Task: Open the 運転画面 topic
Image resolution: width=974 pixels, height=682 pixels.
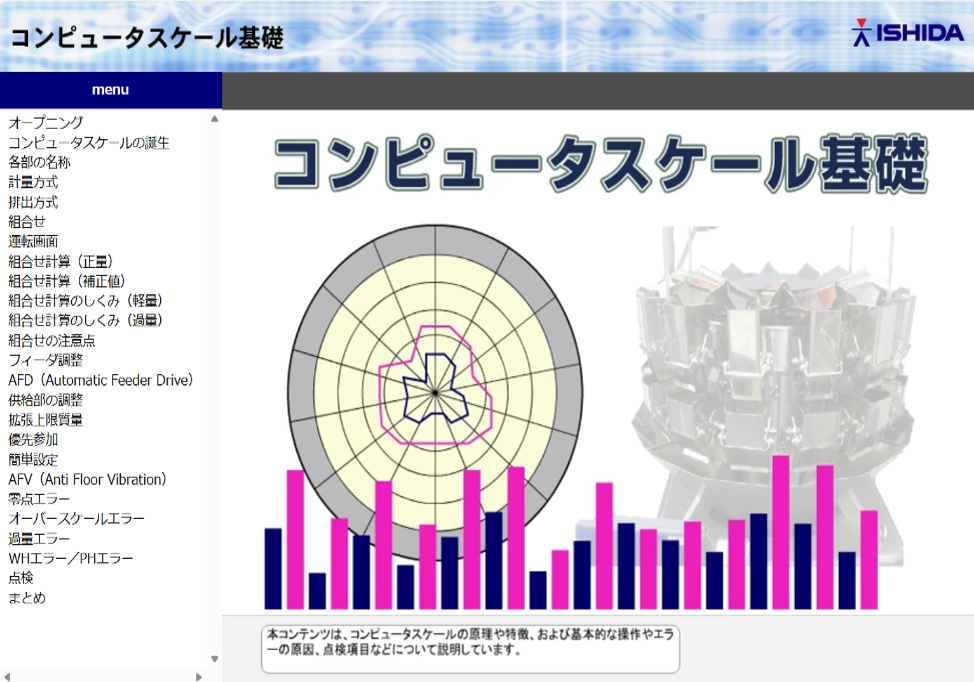Action: pos(33,241)
